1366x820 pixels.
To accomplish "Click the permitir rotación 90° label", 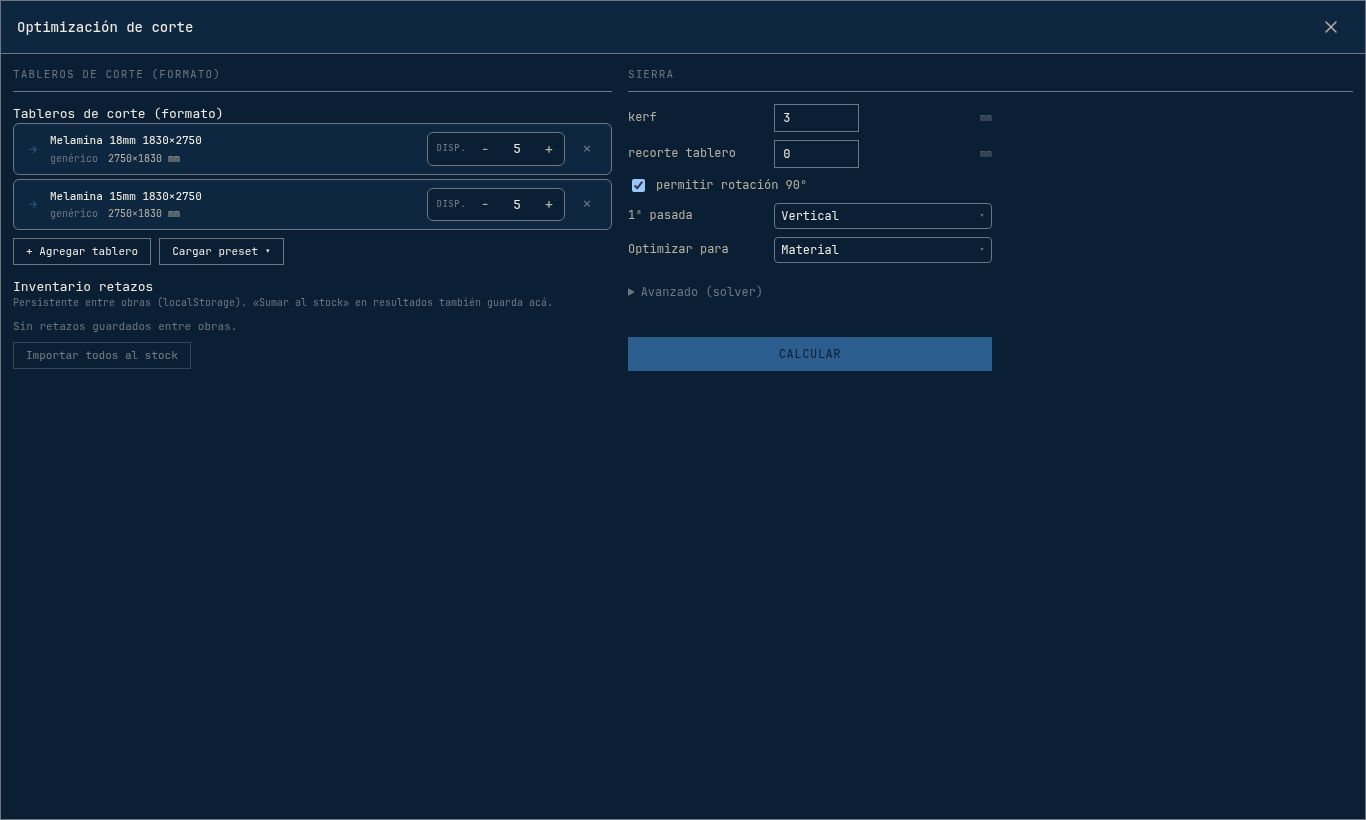I will tap(731, 185).
